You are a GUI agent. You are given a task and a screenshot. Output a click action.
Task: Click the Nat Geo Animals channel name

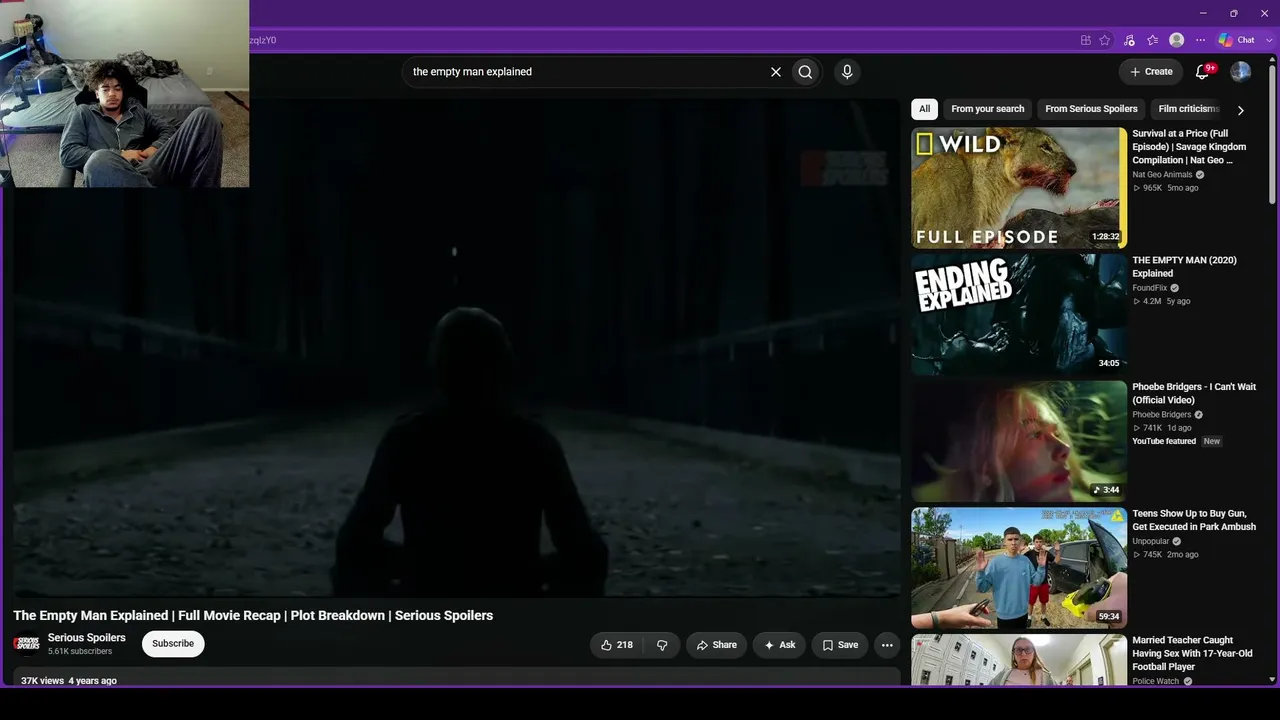click(1162, 175)
